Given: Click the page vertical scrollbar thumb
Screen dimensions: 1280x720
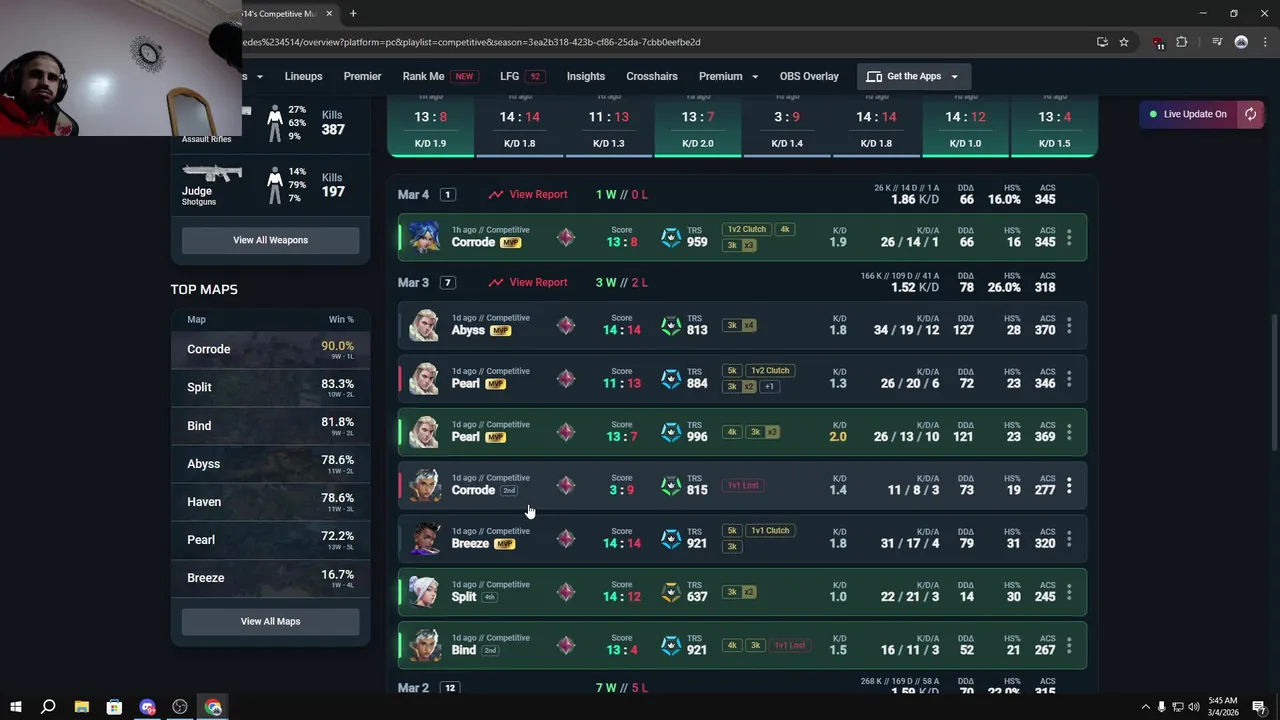Looking at the screenshot, I should [x=1273, y=382].
